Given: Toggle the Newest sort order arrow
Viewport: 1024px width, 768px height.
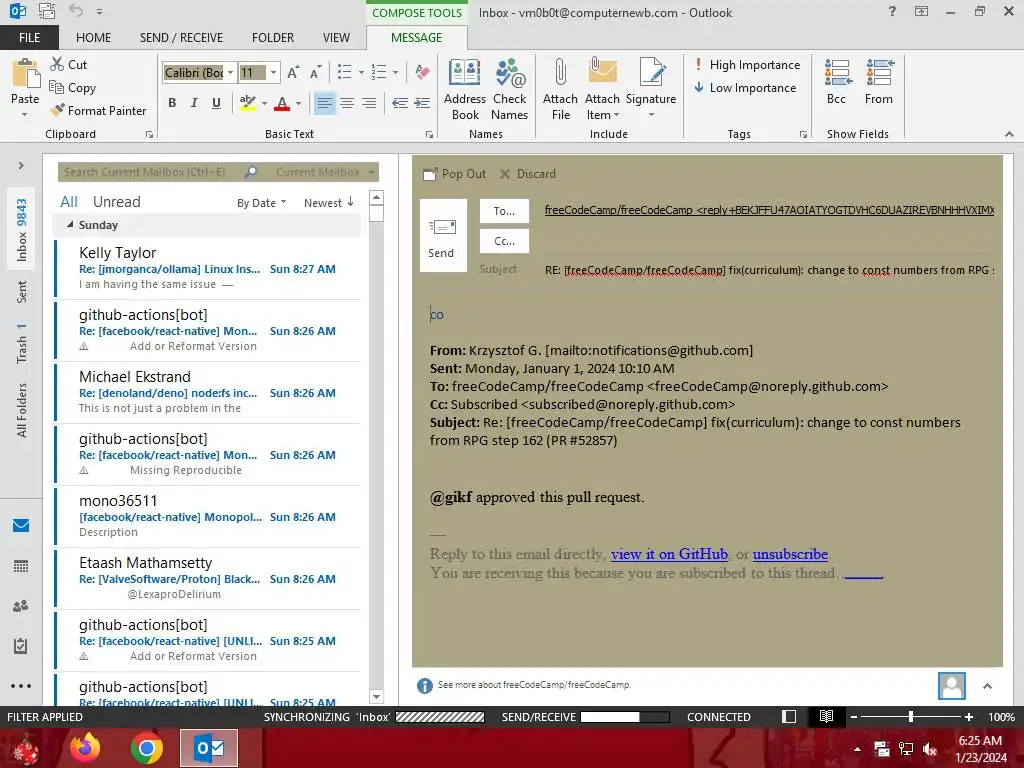Looking at the screenshot, I should coord(351,202).
